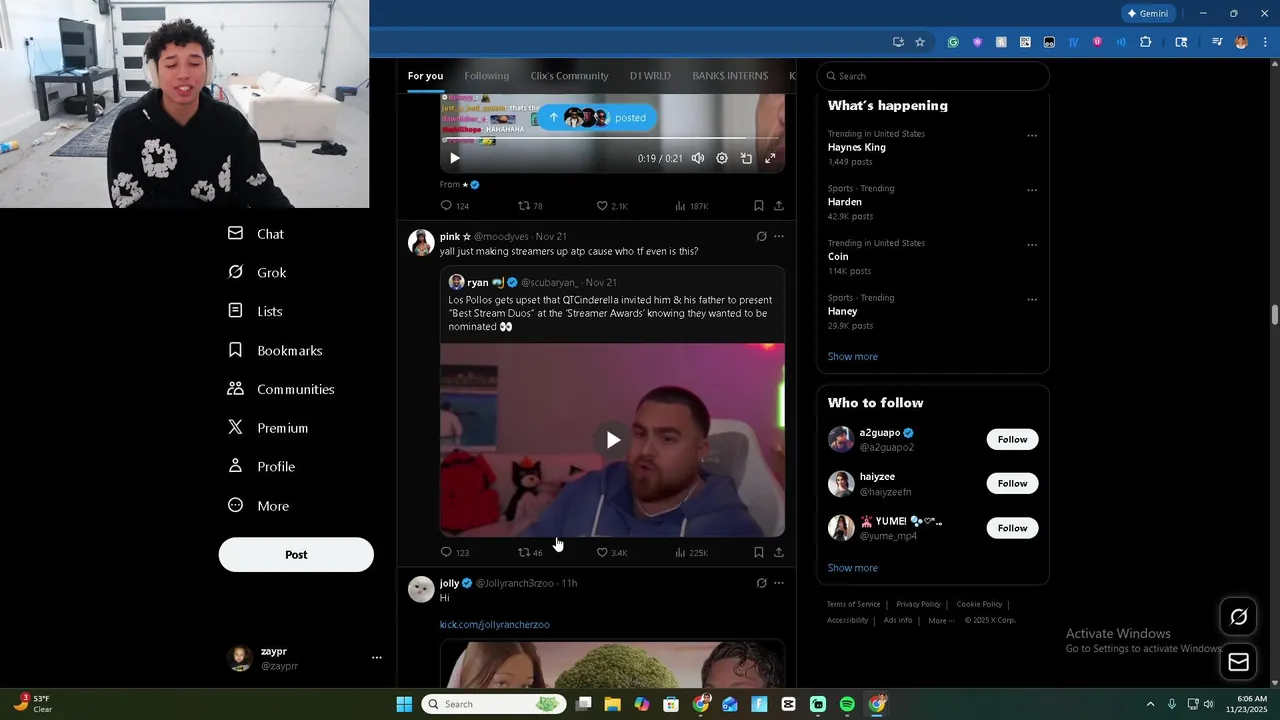Play the Los Pollos quoted video

[613, 440]
